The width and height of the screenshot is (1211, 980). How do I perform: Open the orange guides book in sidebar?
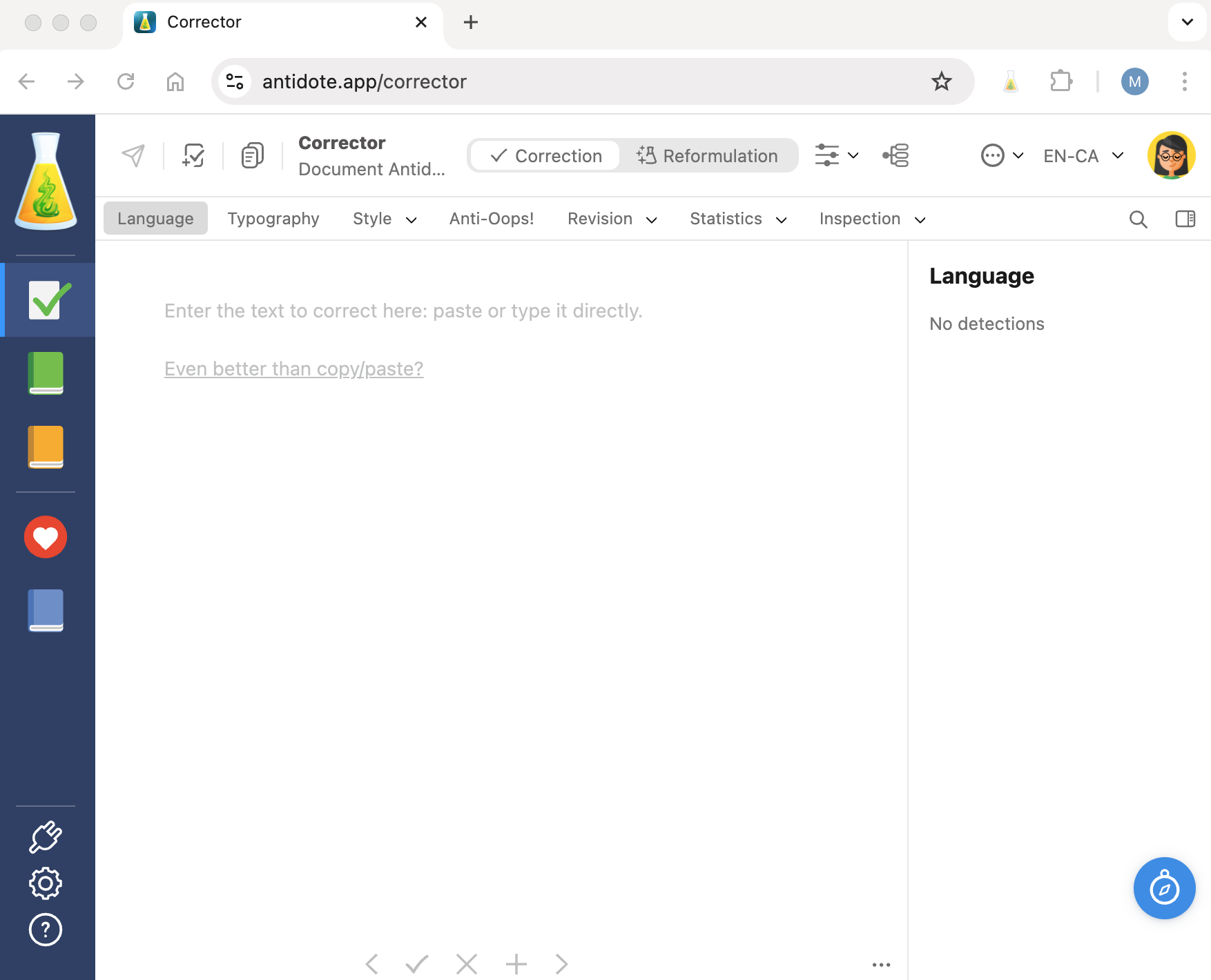[46, 447]
